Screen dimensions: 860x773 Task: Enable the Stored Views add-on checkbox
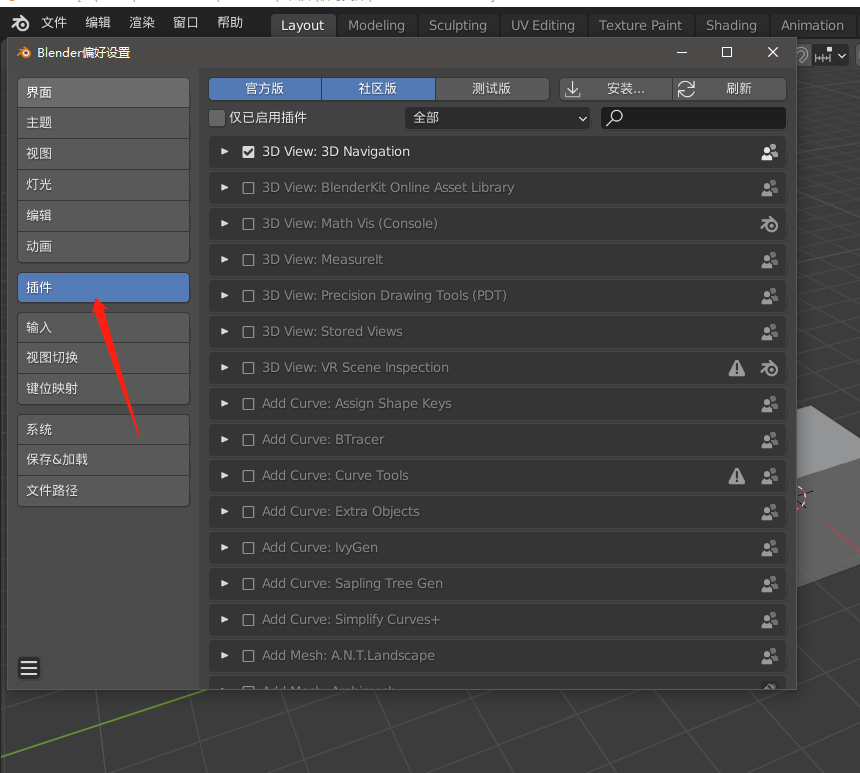248,332
